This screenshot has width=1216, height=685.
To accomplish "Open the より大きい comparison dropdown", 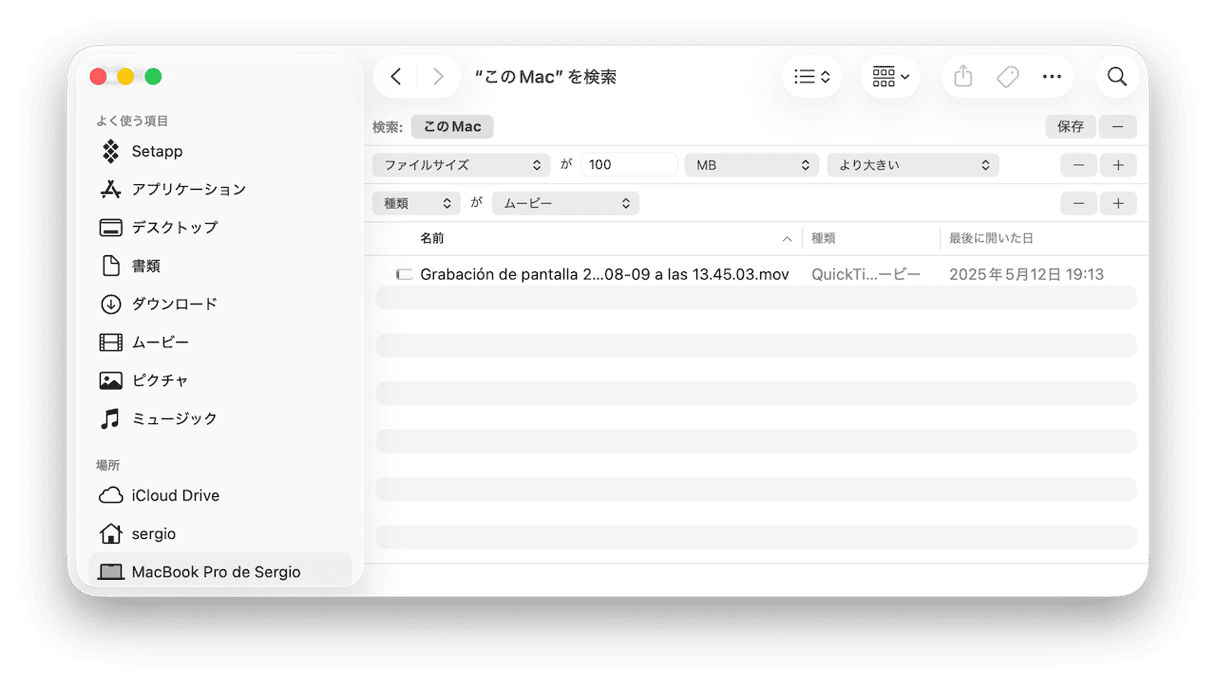I will [x=912, y=164].
